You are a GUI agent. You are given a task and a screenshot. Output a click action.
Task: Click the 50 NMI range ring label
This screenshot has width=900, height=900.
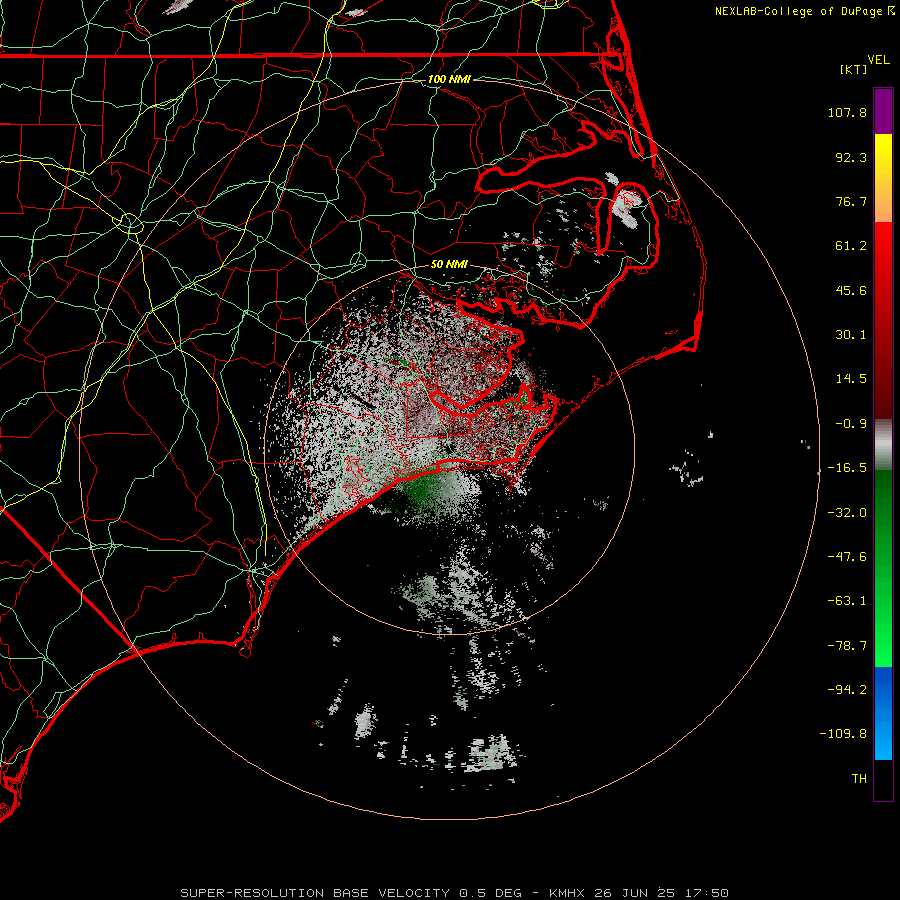(x=449, y=265)
